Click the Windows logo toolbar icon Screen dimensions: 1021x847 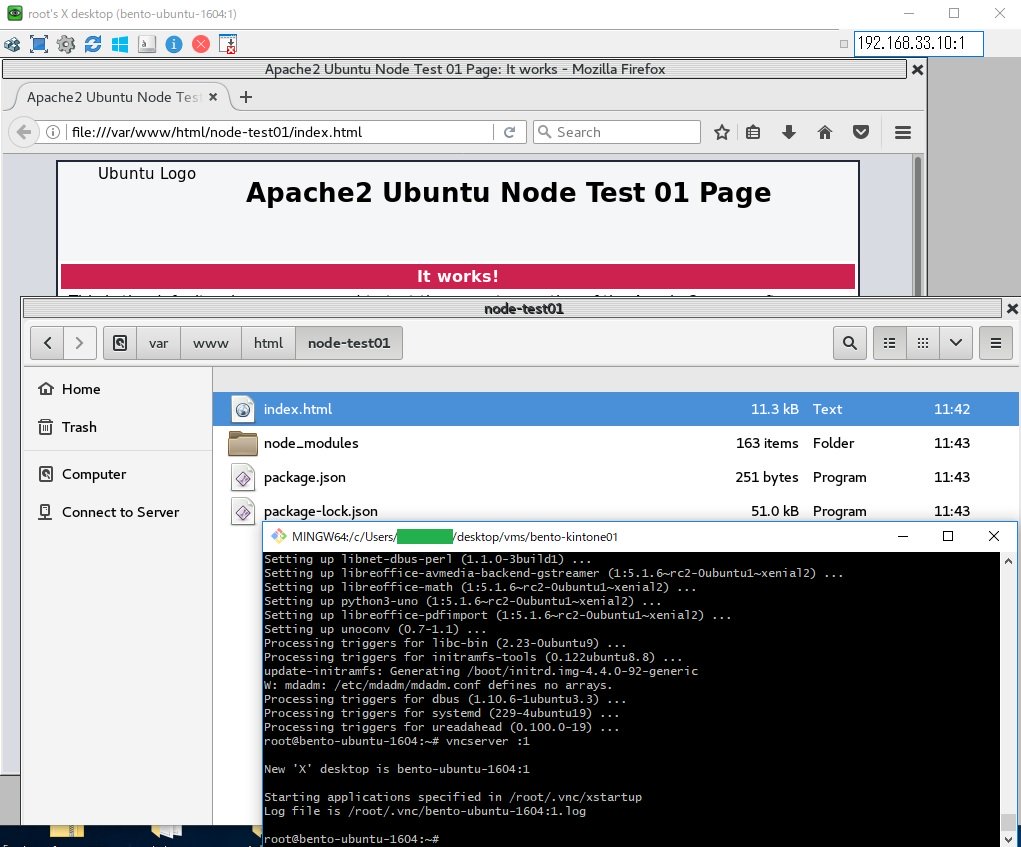pyautogui.click(x=120, y=44)
